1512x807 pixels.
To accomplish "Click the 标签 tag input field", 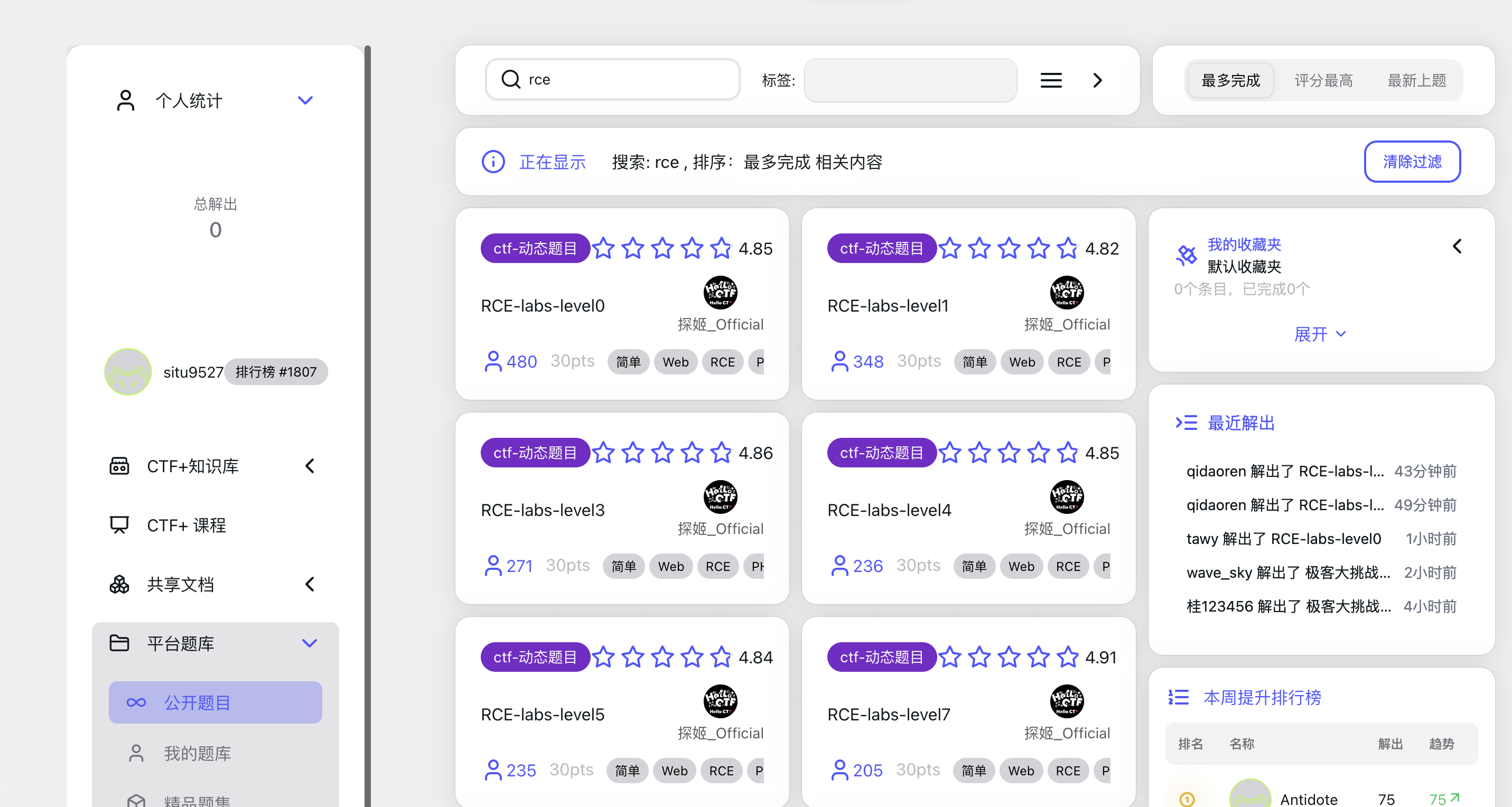I will coord(910,80).
